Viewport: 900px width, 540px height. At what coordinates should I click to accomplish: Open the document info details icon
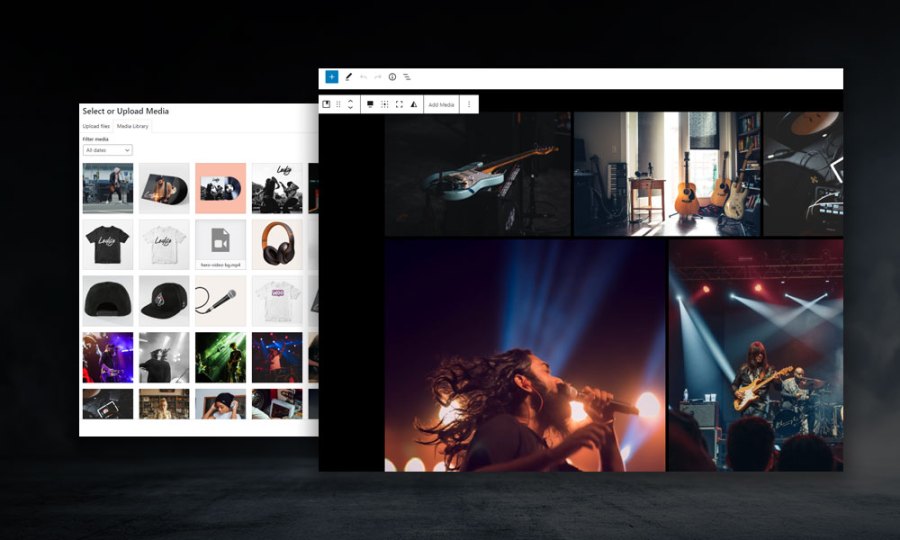(x=392, y=77)
